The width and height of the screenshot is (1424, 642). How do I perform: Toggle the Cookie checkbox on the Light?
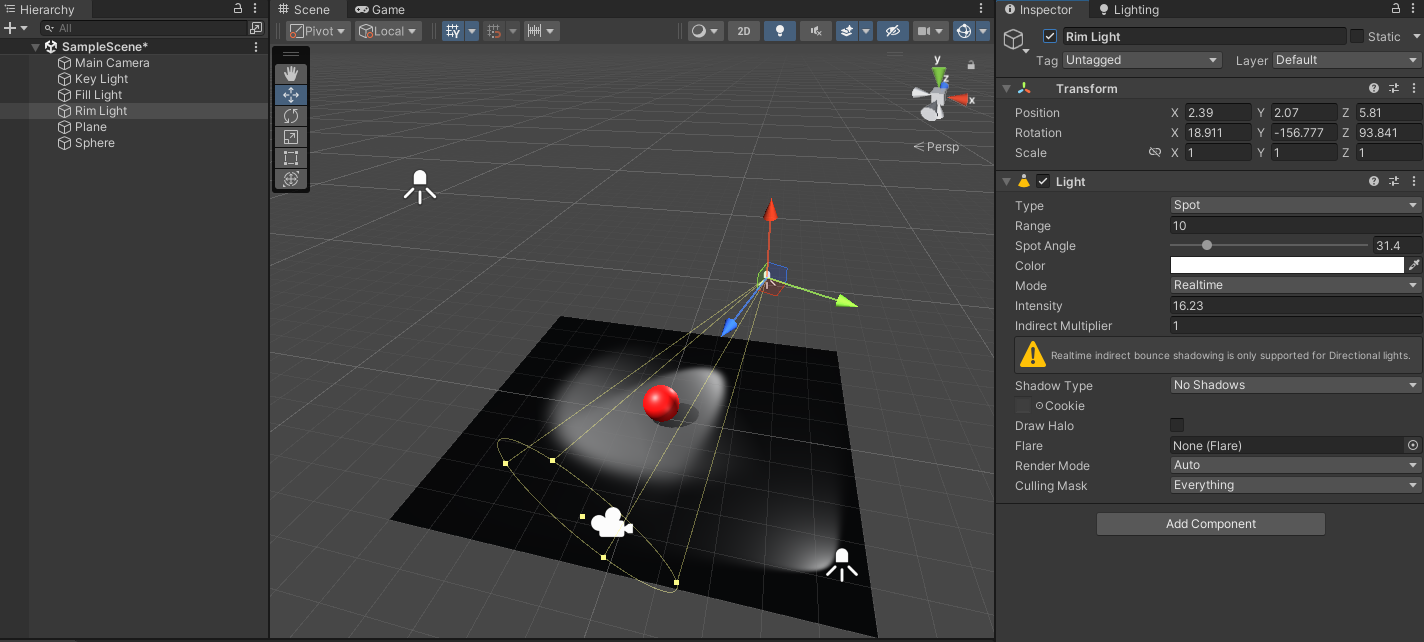(x=1023, y=405)
